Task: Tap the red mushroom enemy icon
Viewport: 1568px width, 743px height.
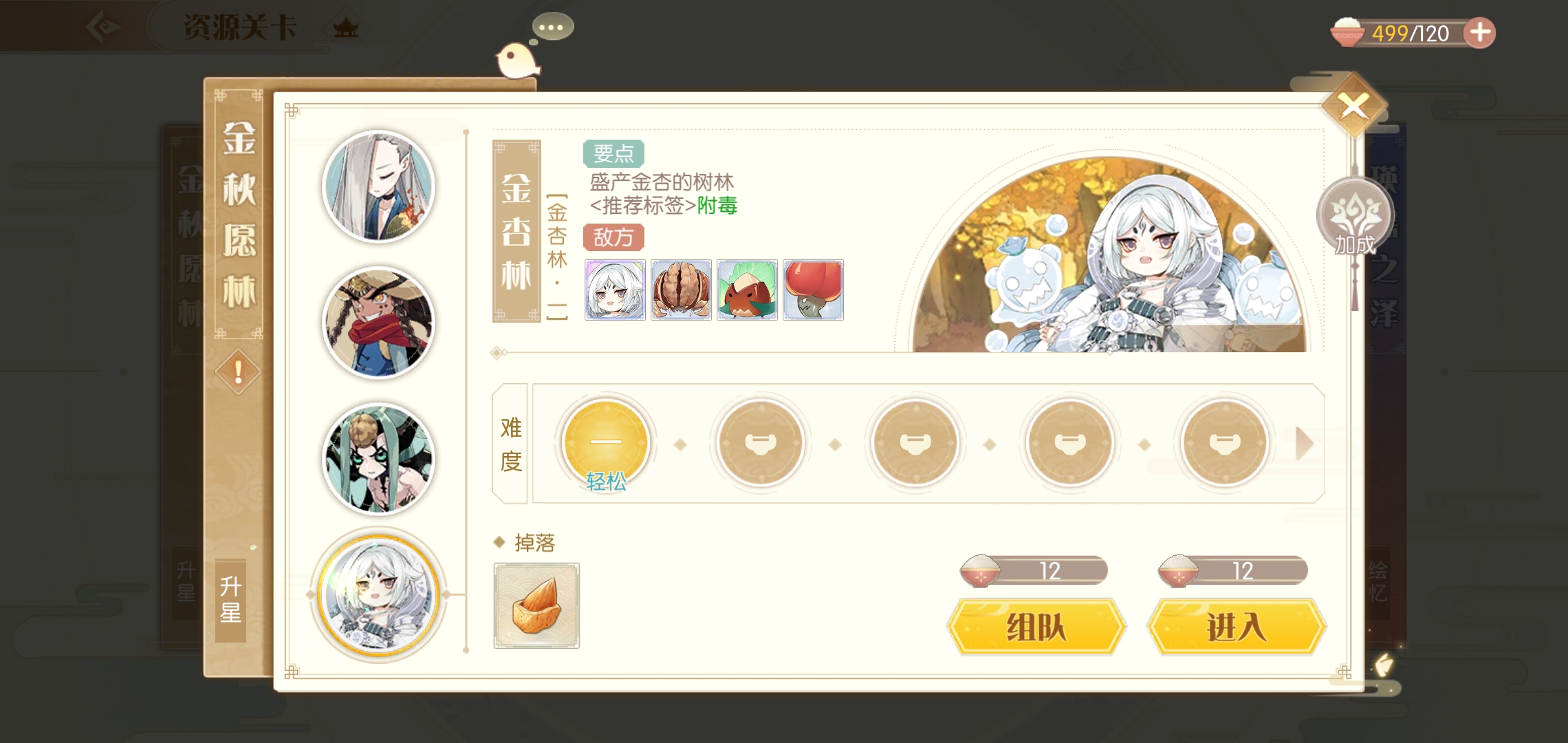Action: point(813,290)
